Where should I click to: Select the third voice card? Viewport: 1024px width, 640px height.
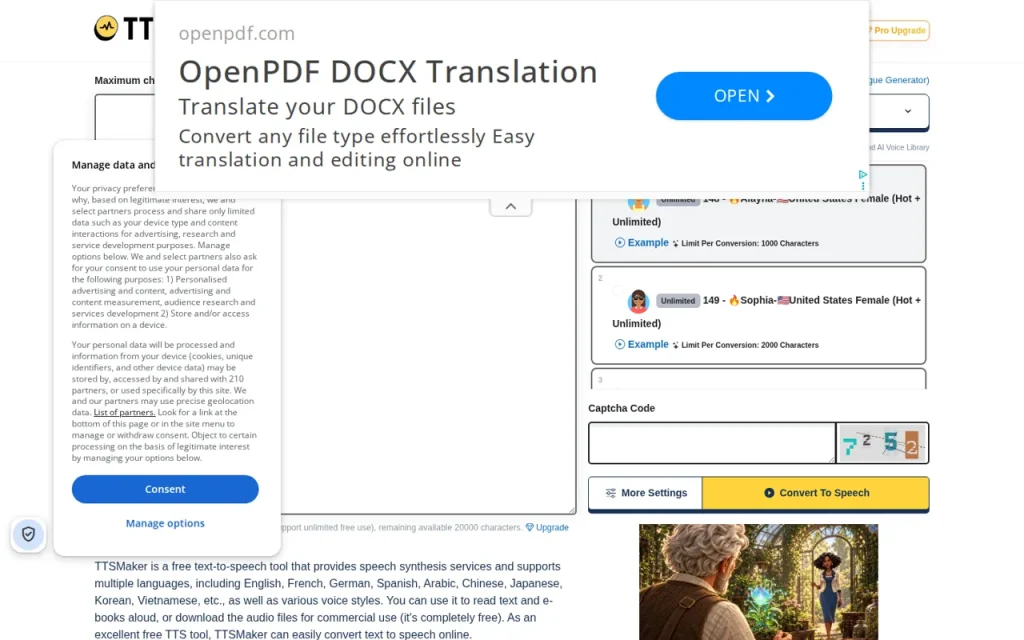(758, 379)
